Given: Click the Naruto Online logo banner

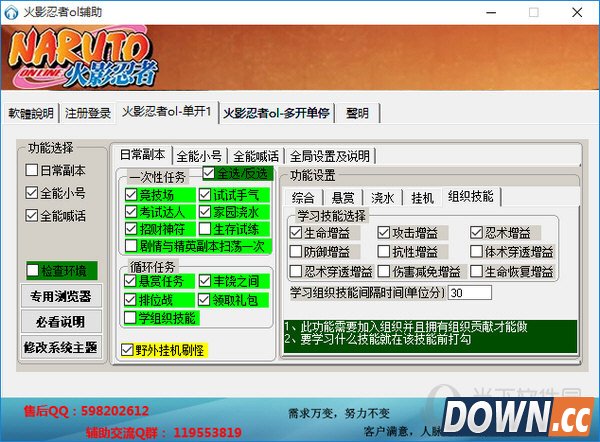Looking at the screenshot, I should (x=83, y=57).
